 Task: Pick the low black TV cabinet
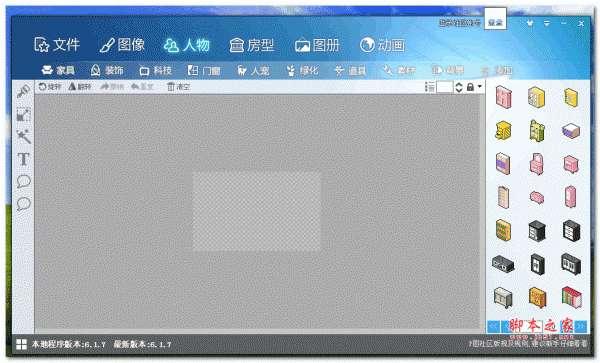[x=503, y=264]
